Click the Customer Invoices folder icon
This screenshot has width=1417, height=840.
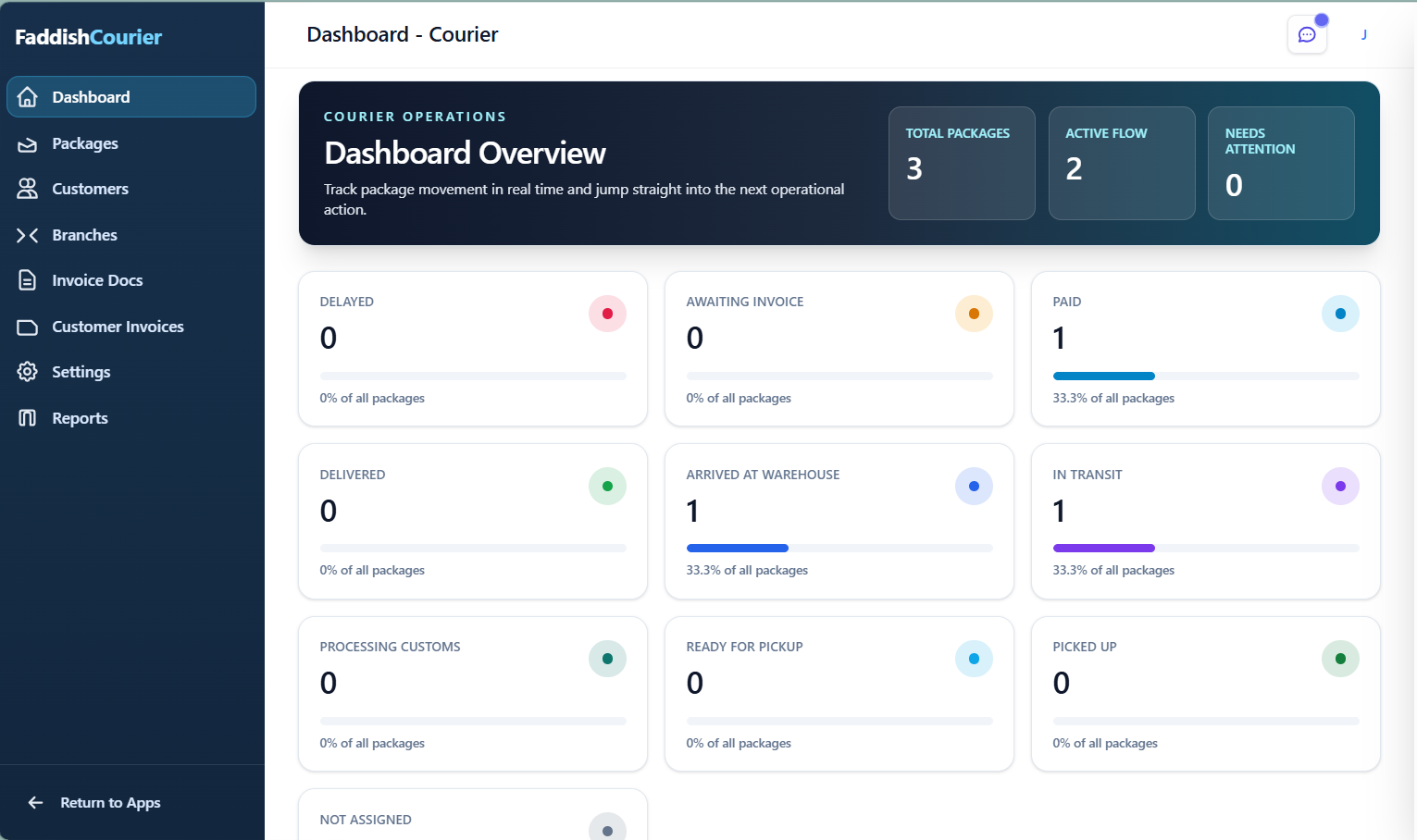pos(28,327)
